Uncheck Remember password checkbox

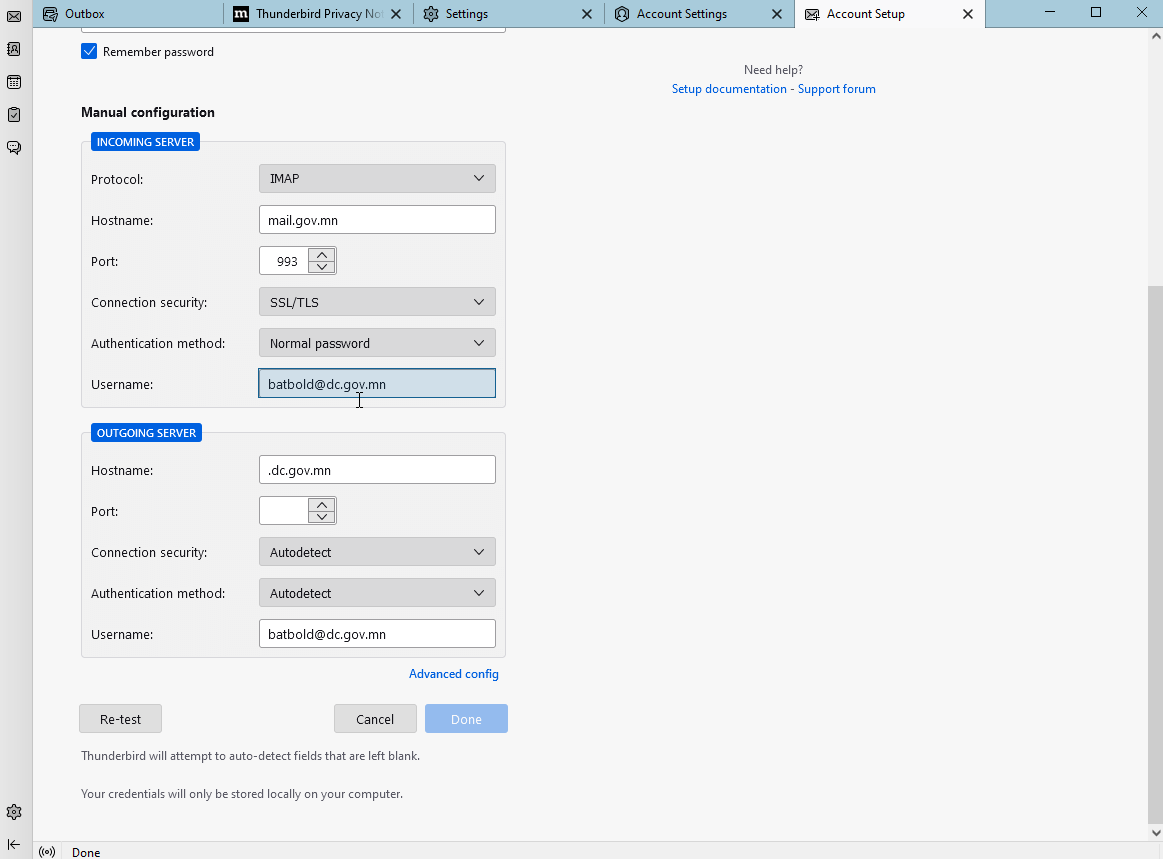pos(89,52)
